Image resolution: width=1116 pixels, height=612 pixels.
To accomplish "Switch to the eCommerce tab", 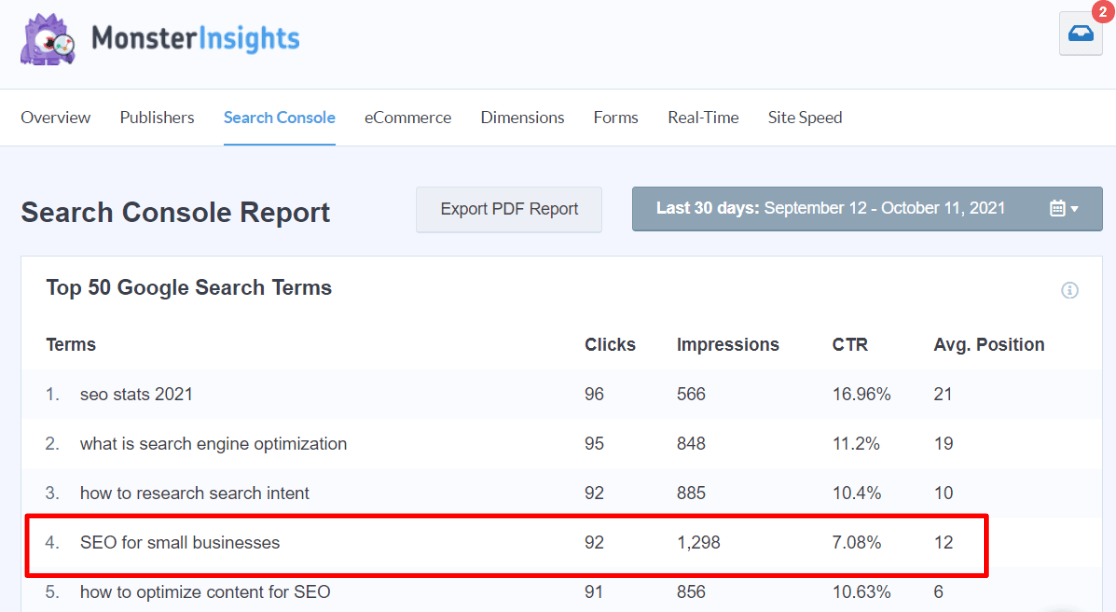I will coord(408,117).
